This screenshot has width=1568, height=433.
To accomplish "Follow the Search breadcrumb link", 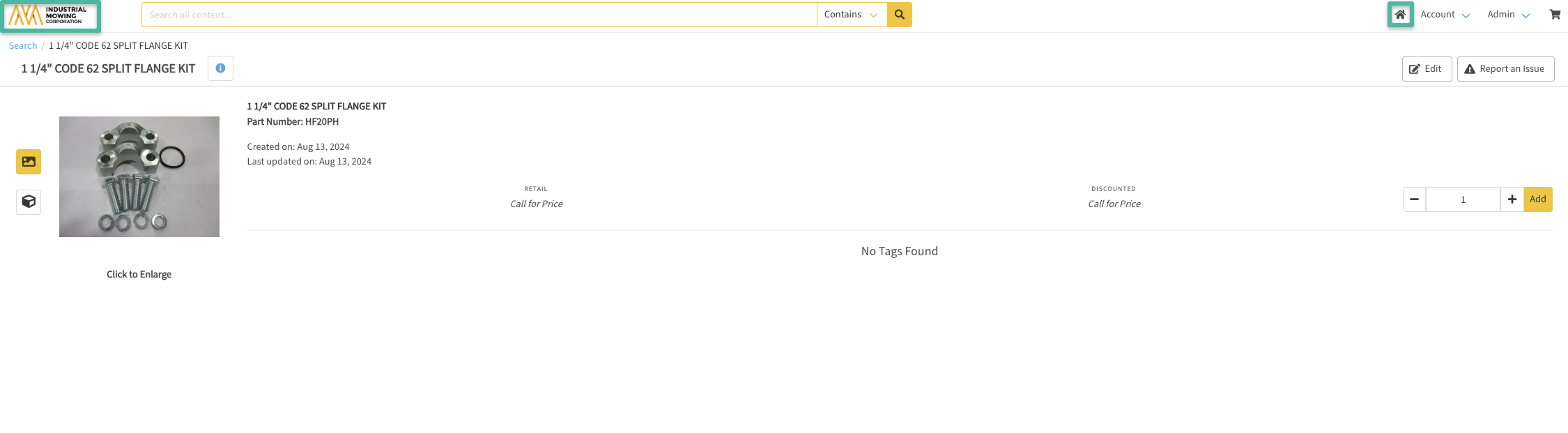I will pyautogui.click(x=23, y=45).
